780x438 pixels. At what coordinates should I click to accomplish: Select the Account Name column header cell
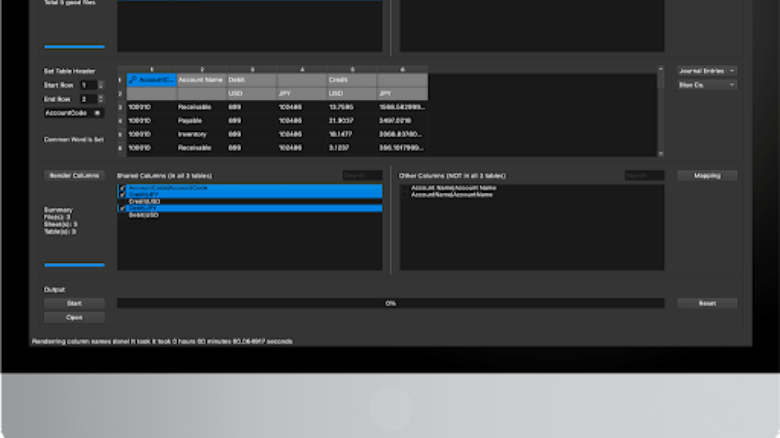coord(201,80)
